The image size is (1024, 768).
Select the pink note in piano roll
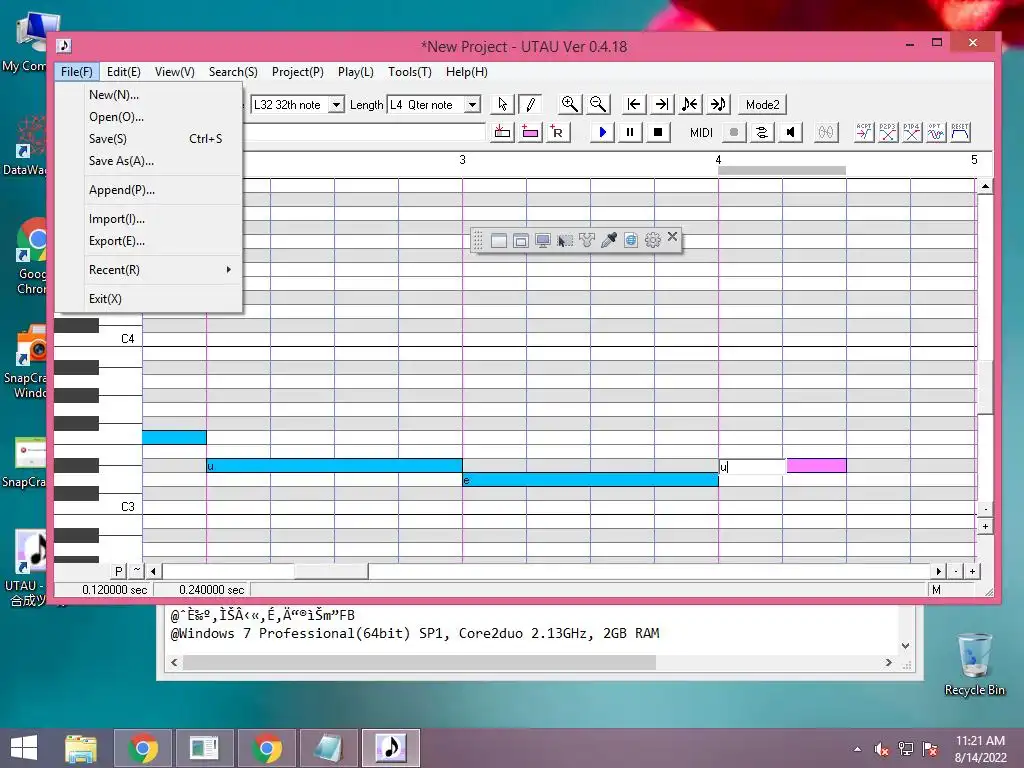(816, 466)
